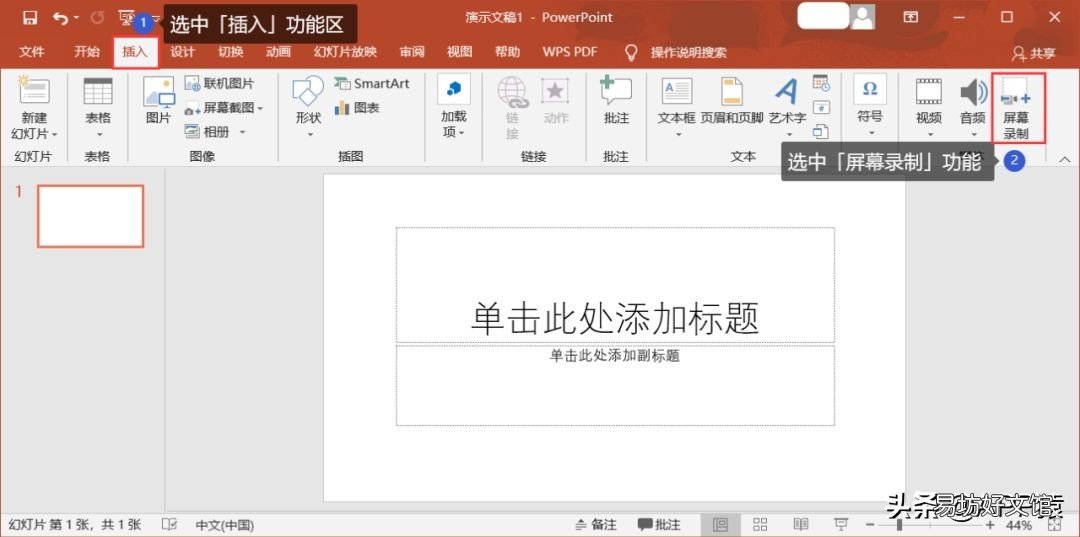Click the user account avatar
The width and height of the screenshot is (1080, 537).
pyautogui.click(x=862, y=17)
